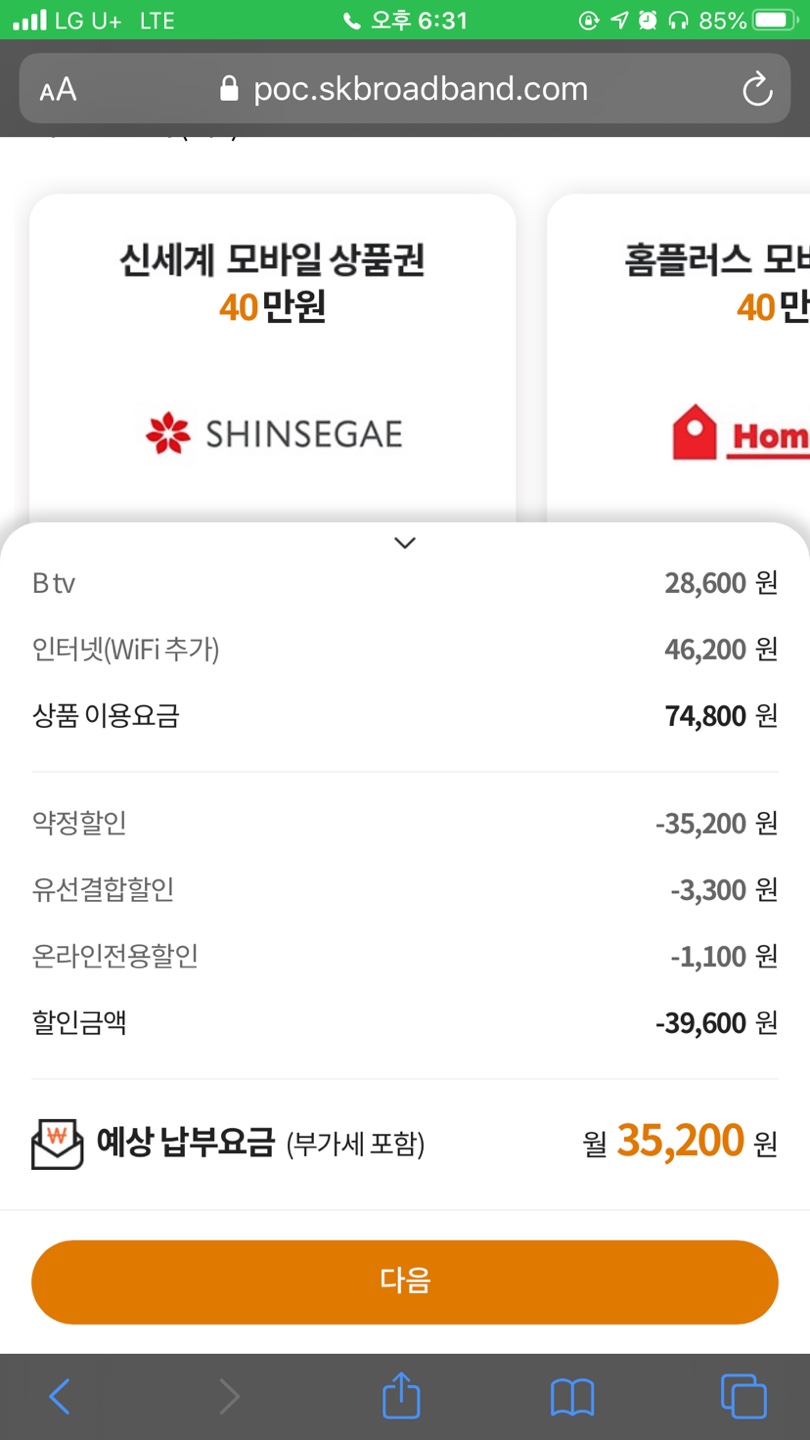
Task: Open the Safari share sheet
Action: tap(402, 1394)
